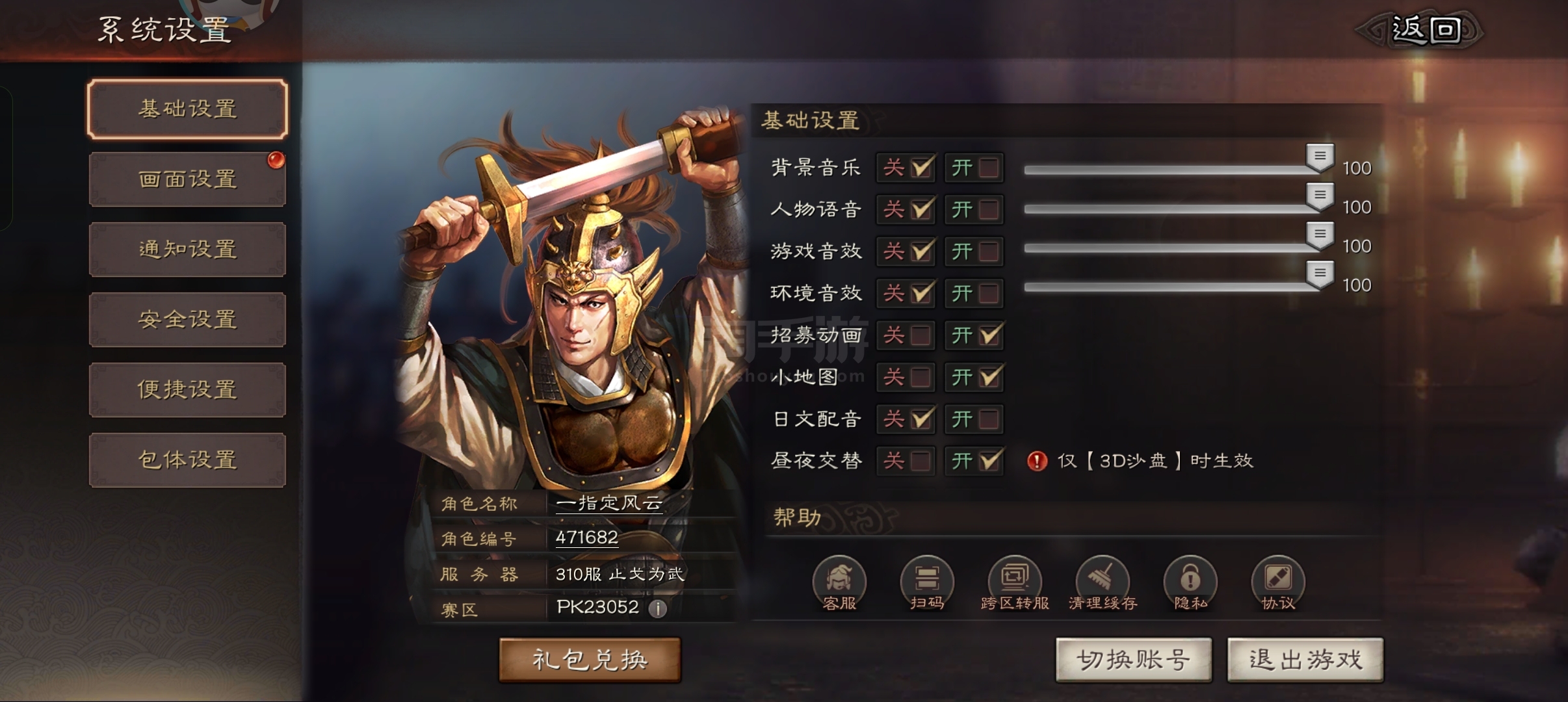The image size is (1568, 702).
Task: Switch to the 画面设置 tab
Action: 187,179
